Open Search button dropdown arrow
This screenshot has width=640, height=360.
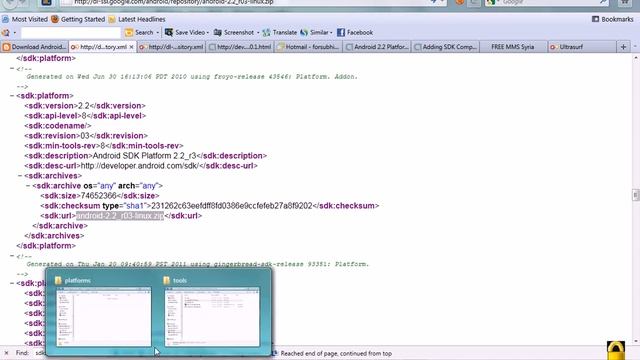pos(157,33)
